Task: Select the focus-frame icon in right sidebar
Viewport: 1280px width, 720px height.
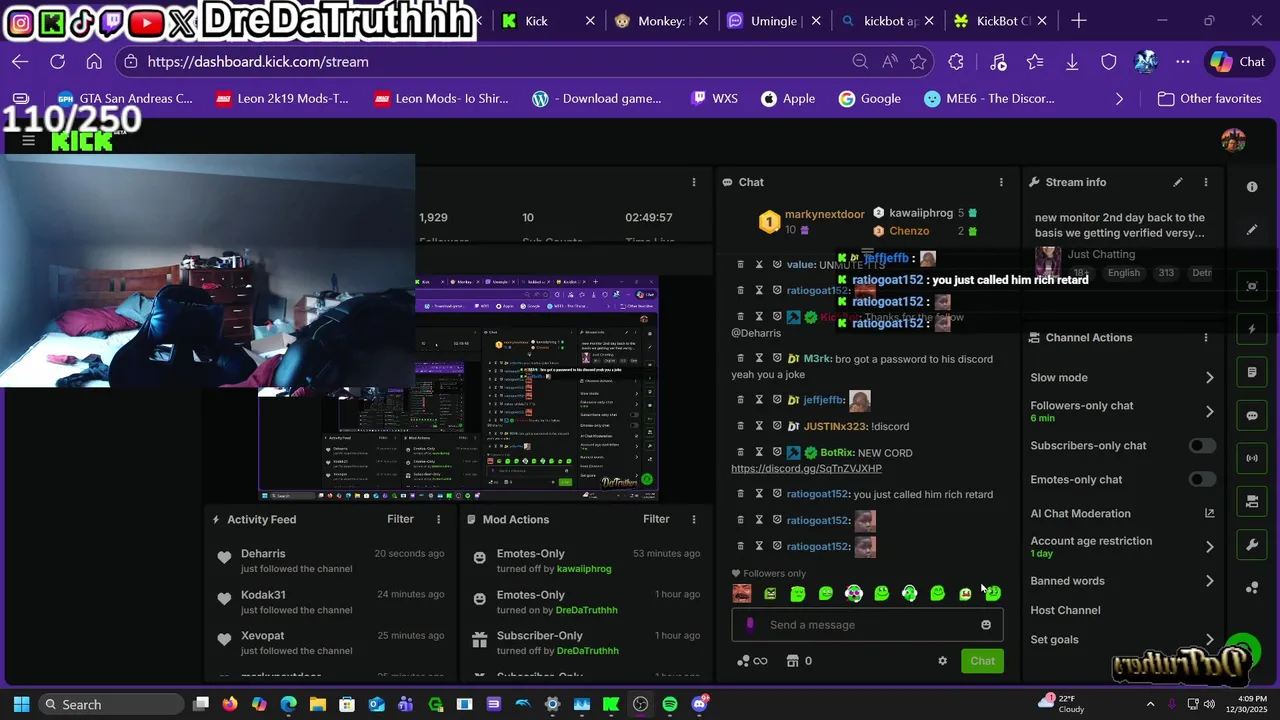Action: 1252,286
